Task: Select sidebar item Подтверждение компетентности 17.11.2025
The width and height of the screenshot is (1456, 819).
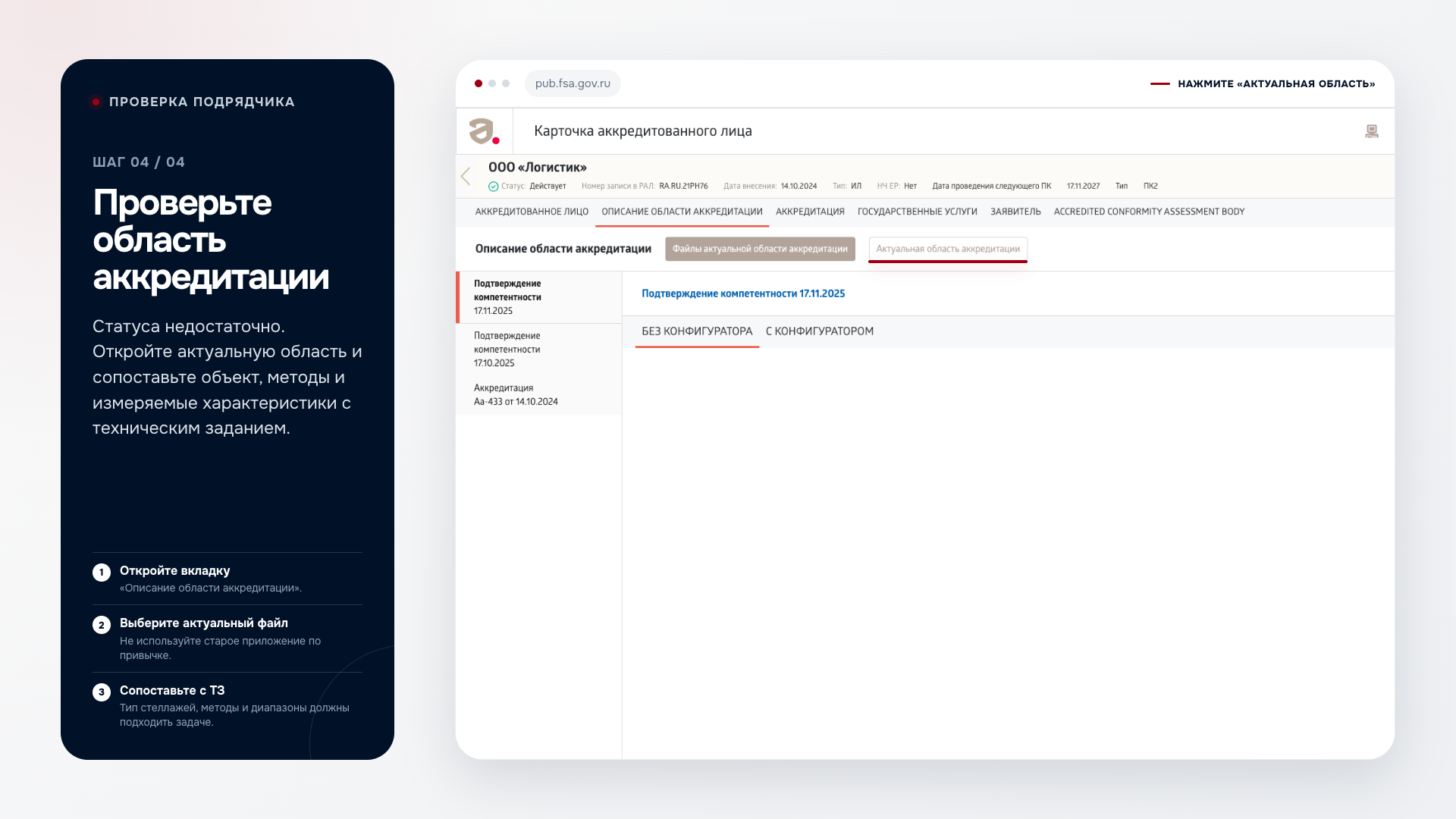Action: click(x=539, y=297)
